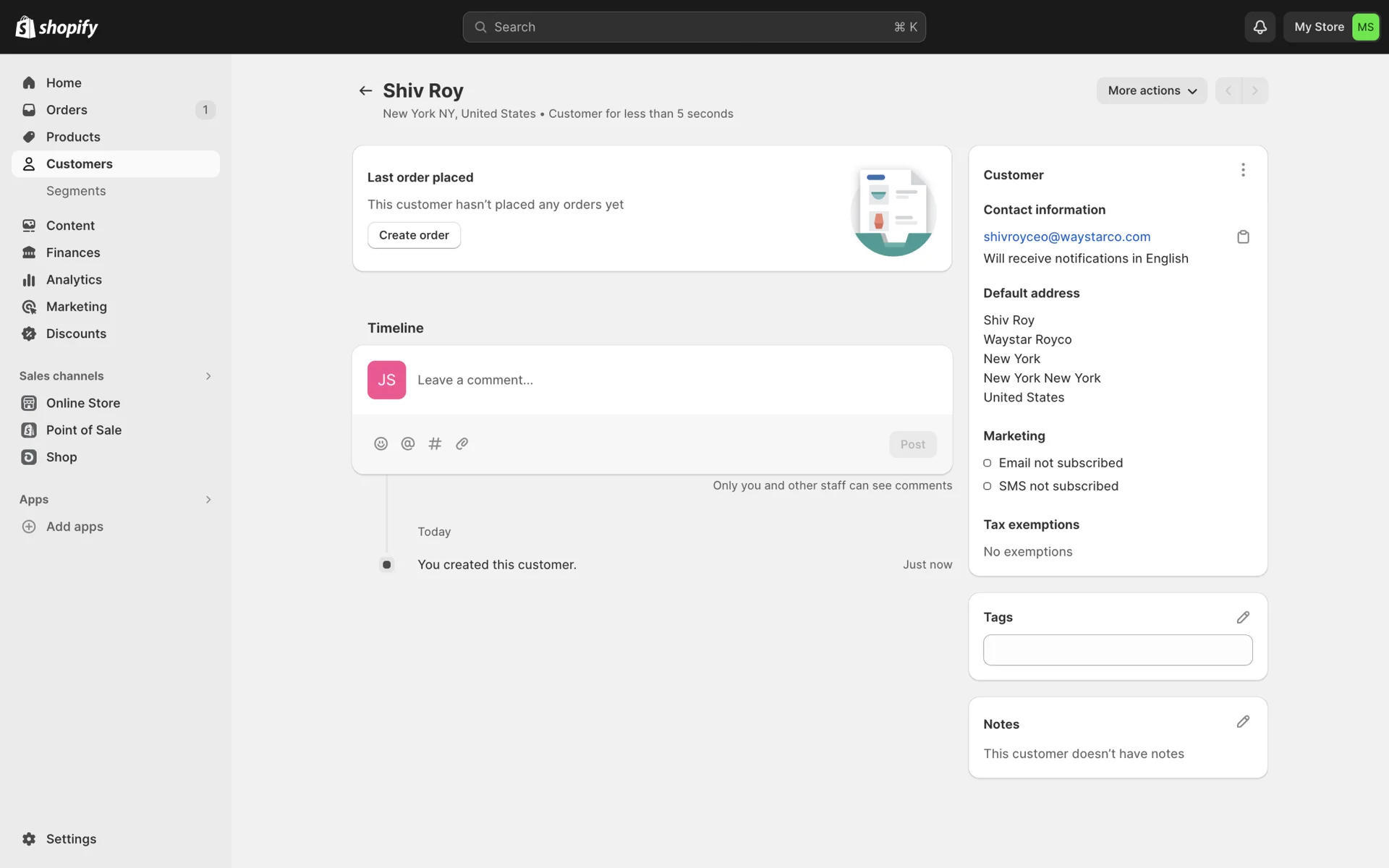Click the mention (@) icon in comment box
The width and height of the screenshot is (1389, 868).
(408, 443)
